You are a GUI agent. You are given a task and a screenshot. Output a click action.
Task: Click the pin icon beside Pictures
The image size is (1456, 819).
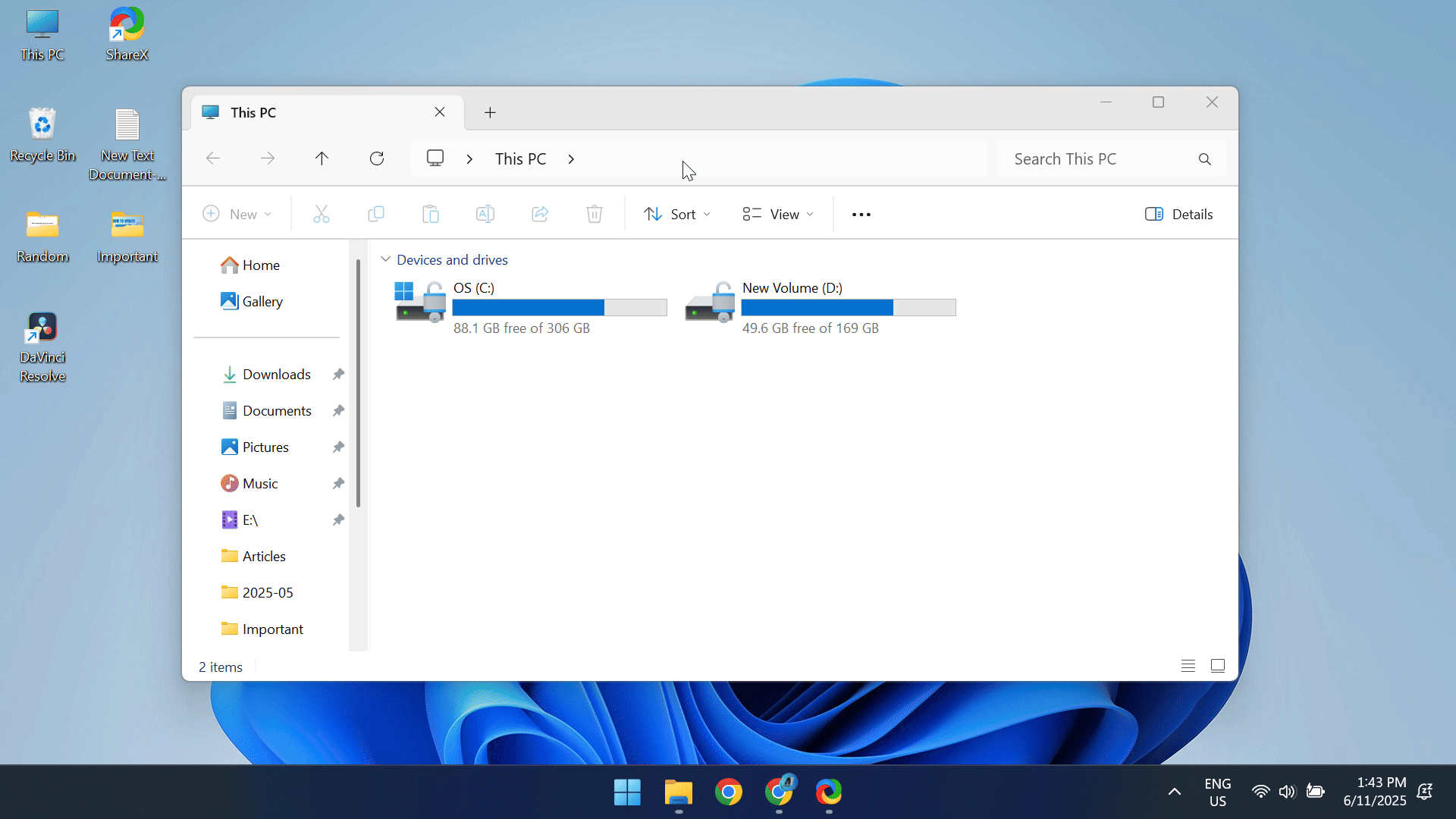pos(339,447)
